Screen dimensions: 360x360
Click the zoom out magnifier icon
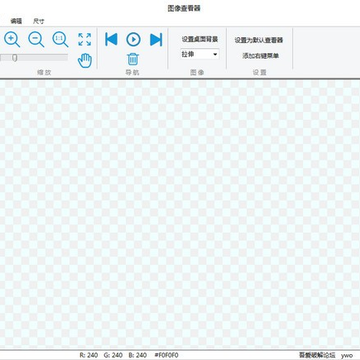36,39
